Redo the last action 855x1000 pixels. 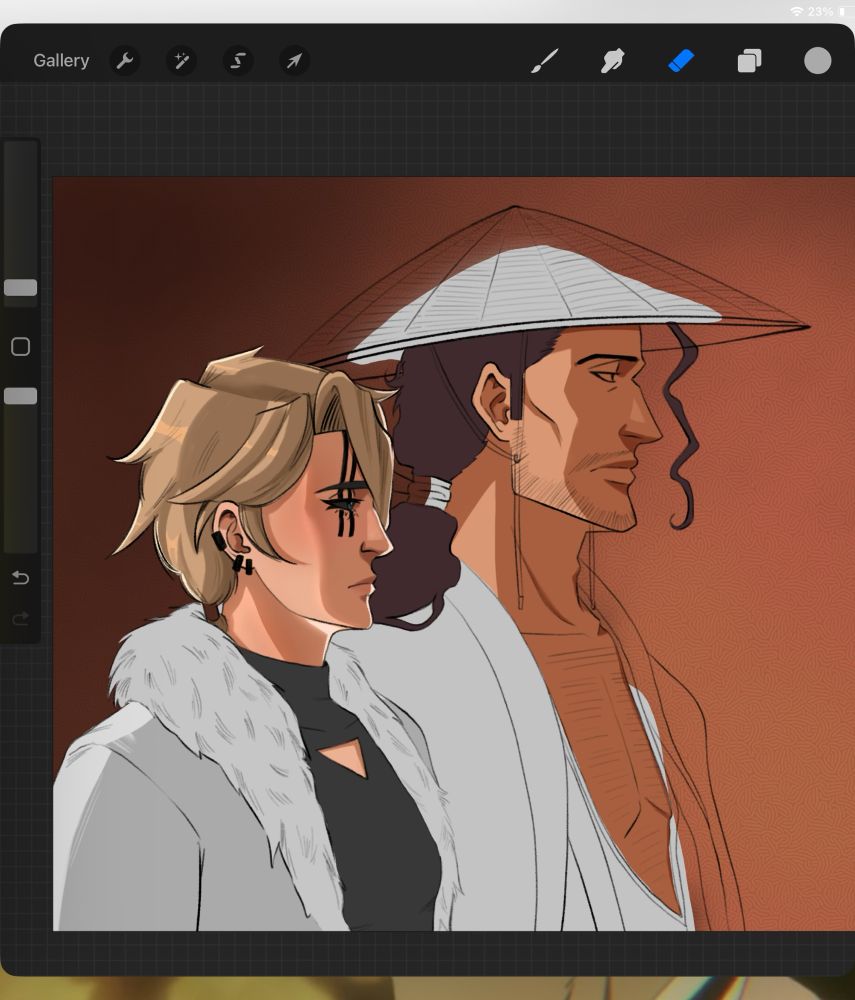20,619
